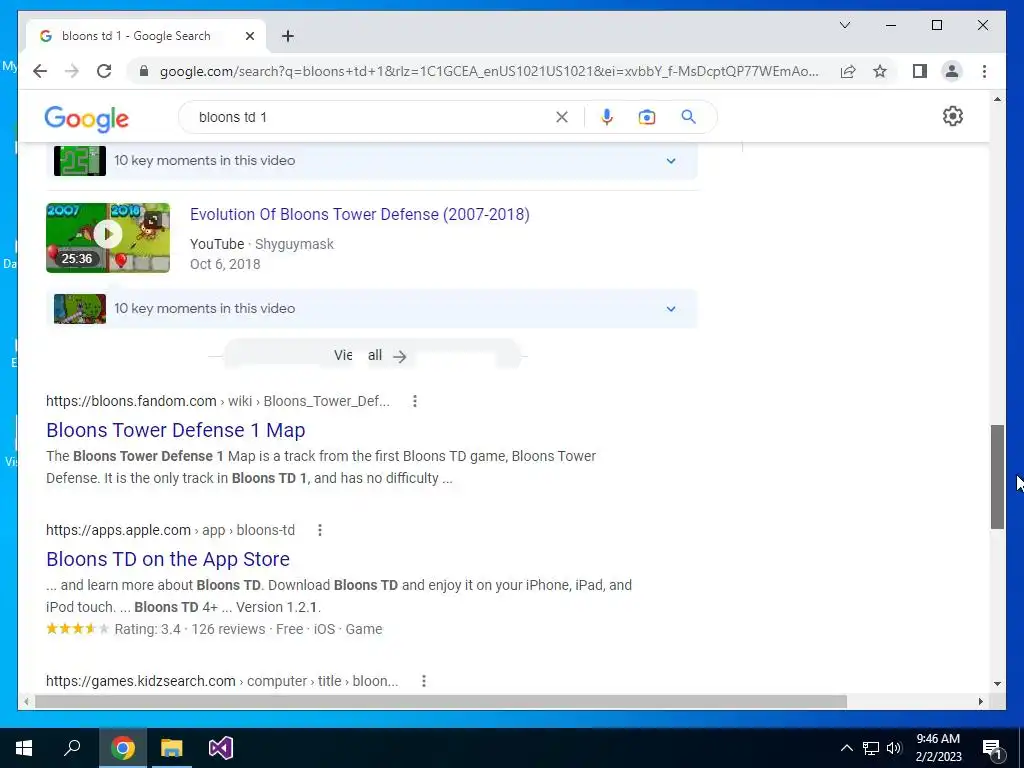Switch to Chrome in the taskbar
Screen dimensions: 1024x768
click(122, 748)
